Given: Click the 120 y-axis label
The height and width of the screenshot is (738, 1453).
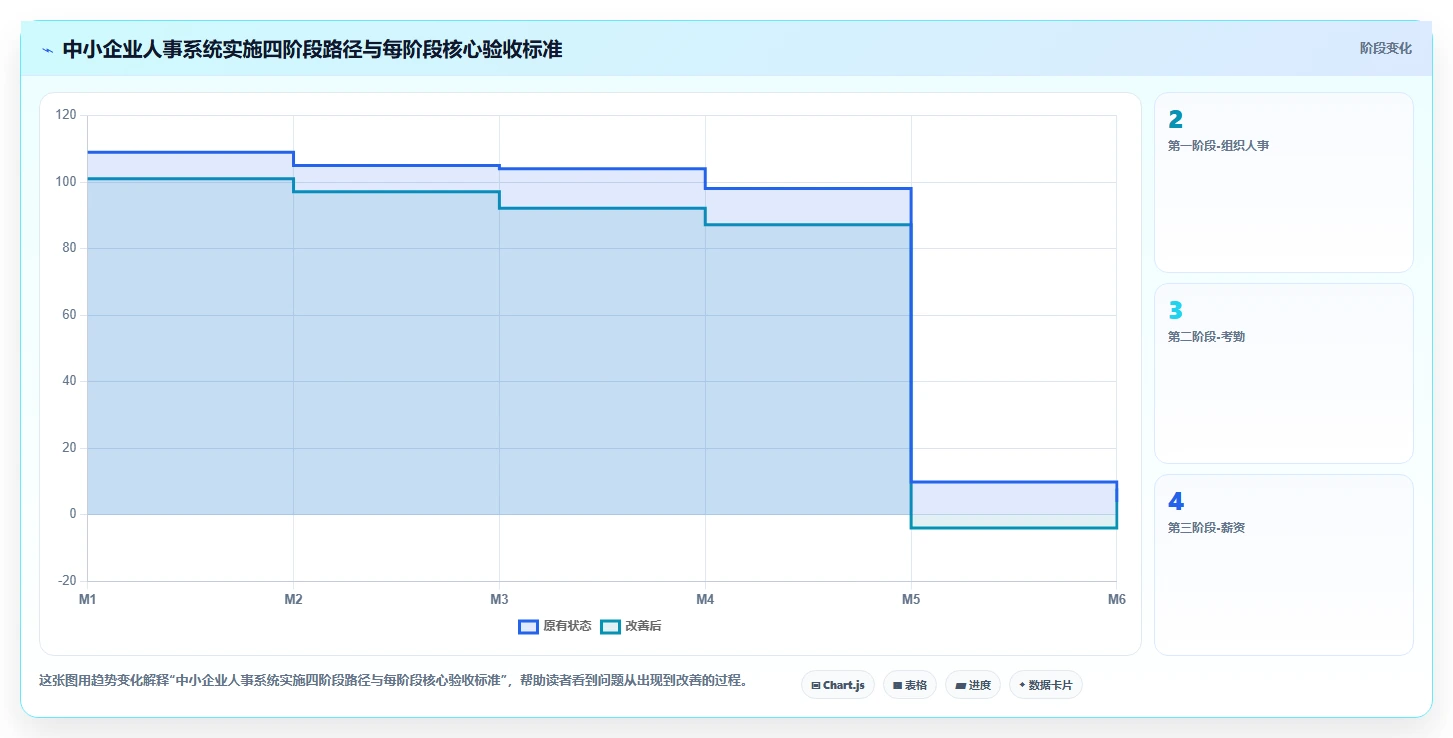Looking at the screenshot, I should [x=66, y=115].
